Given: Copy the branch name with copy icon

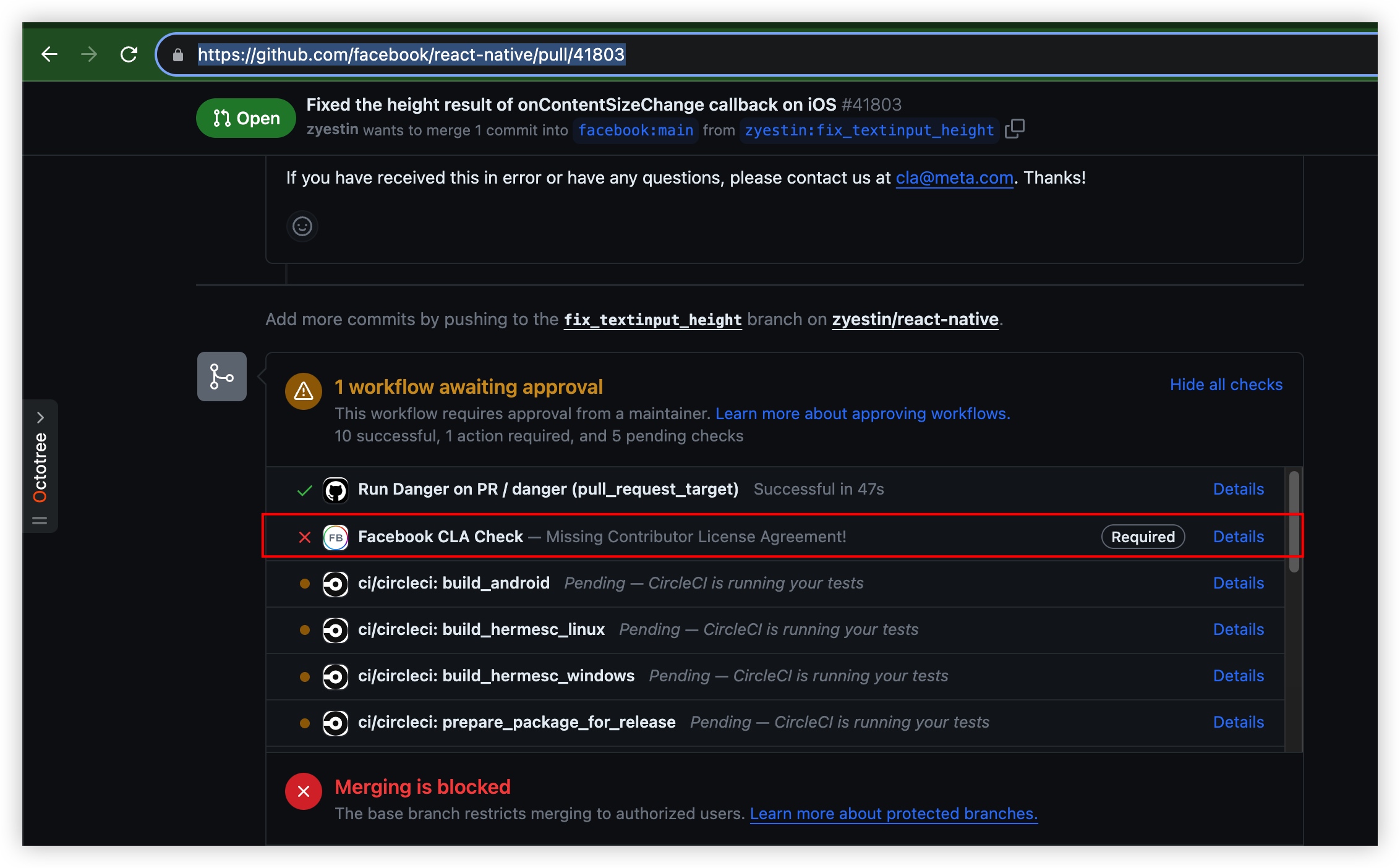Looking at the screenshot, I should 1014,129.
